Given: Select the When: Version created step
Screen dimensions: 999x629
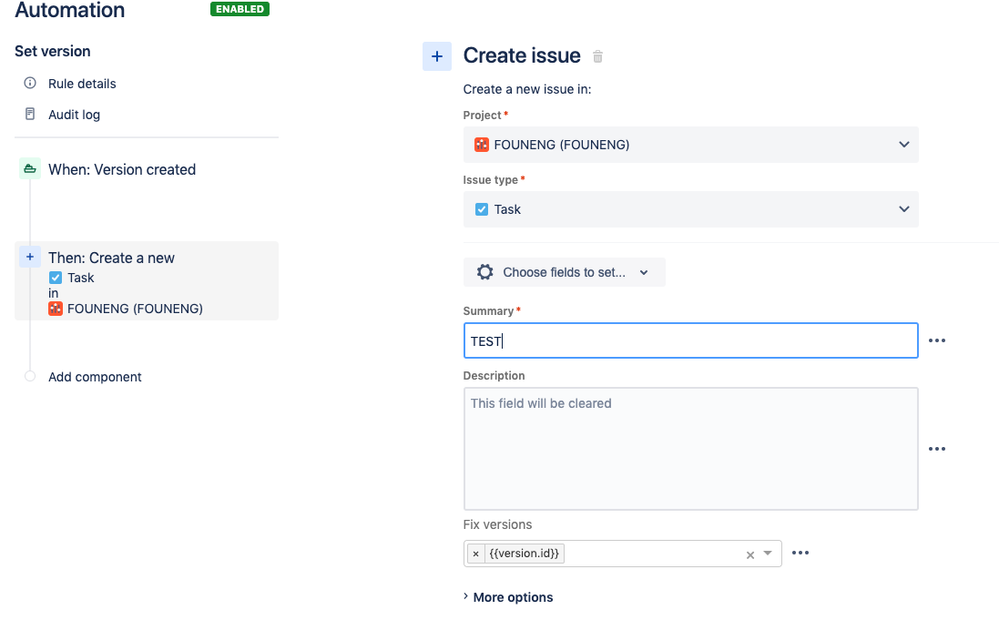Looking at the screenshot, I should click(122, 170).
